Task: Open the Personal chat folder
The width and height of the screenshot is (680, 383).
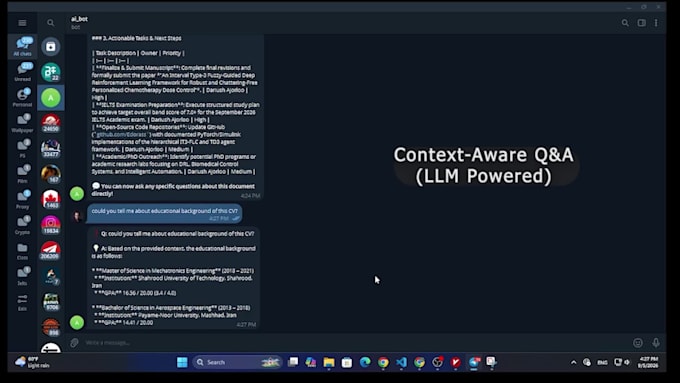Action: coord(22,97)
